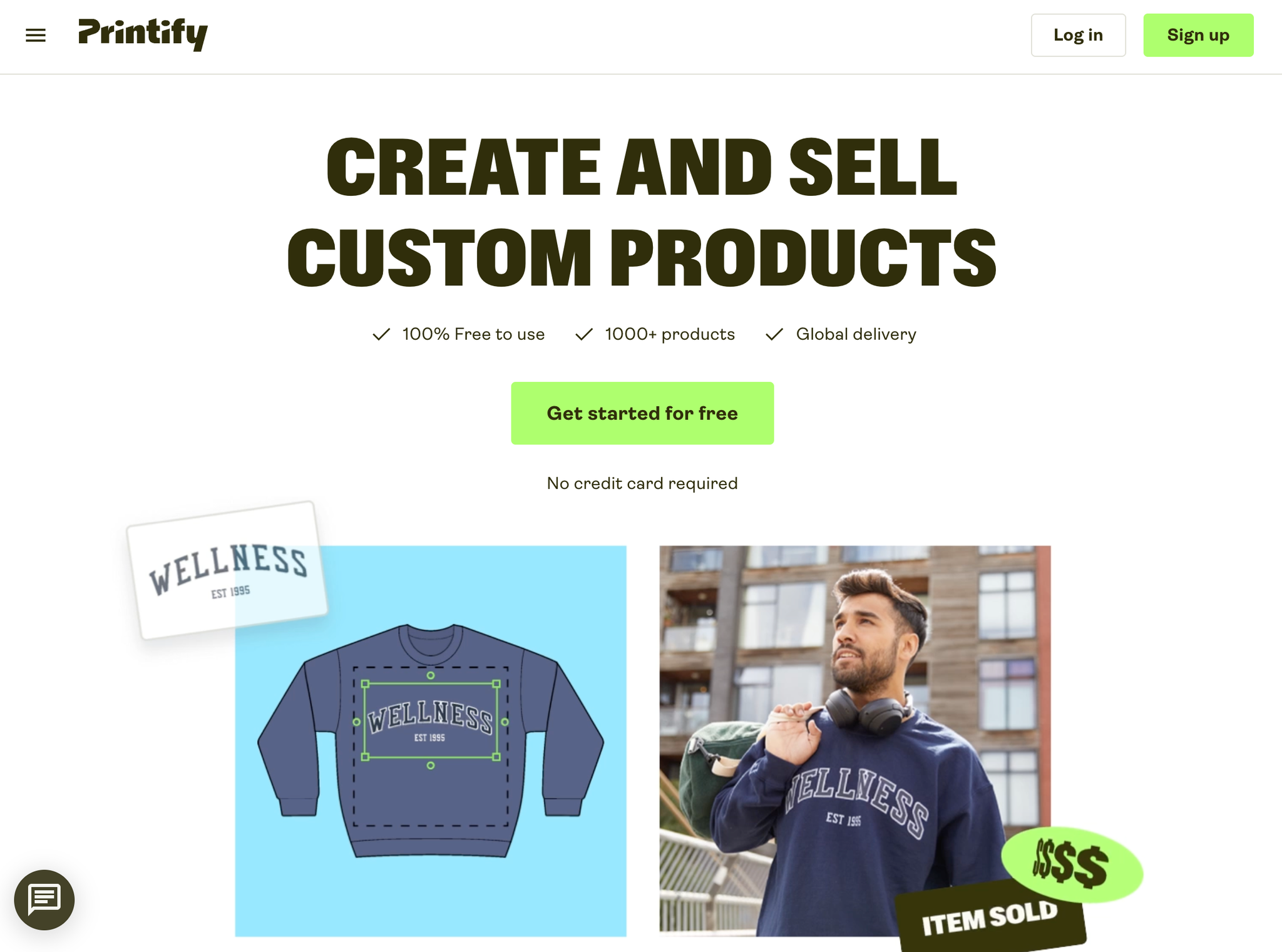The image size is (1282, 952).
Task: Click the No credit card required text
Action: [642, 483]
